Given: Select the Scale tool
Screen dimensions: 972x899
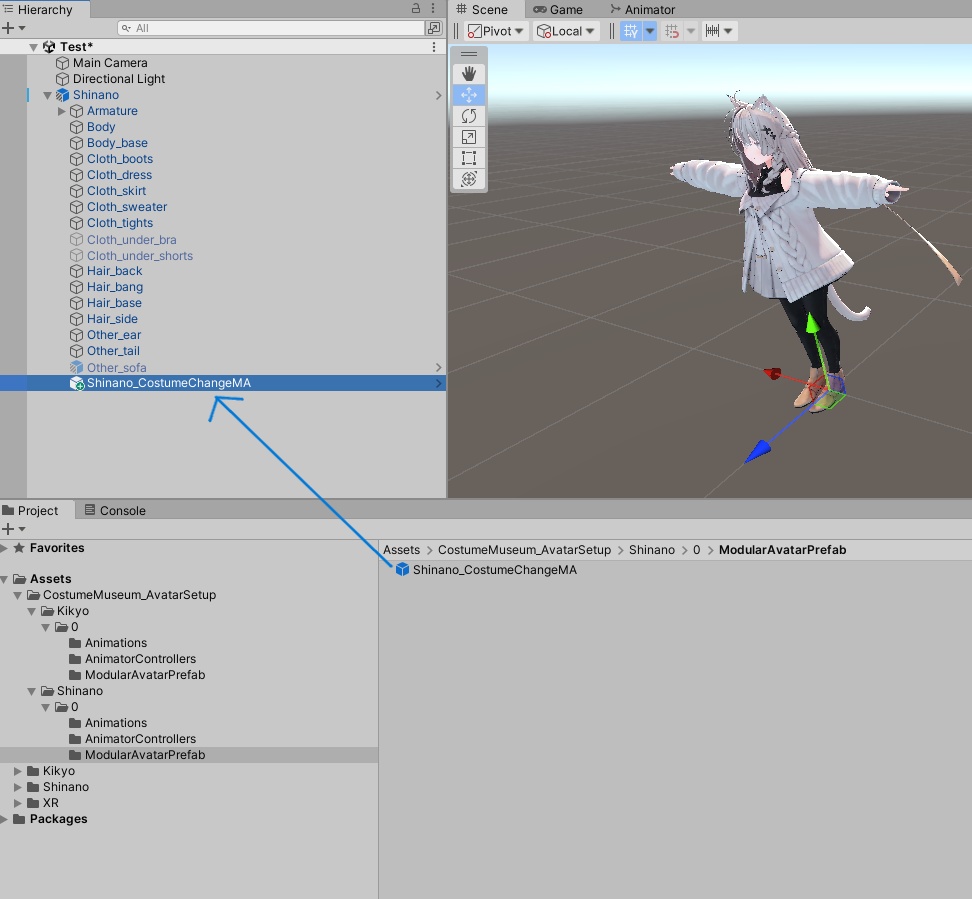Looking at the screenshot, I should [x=469, y=137].
